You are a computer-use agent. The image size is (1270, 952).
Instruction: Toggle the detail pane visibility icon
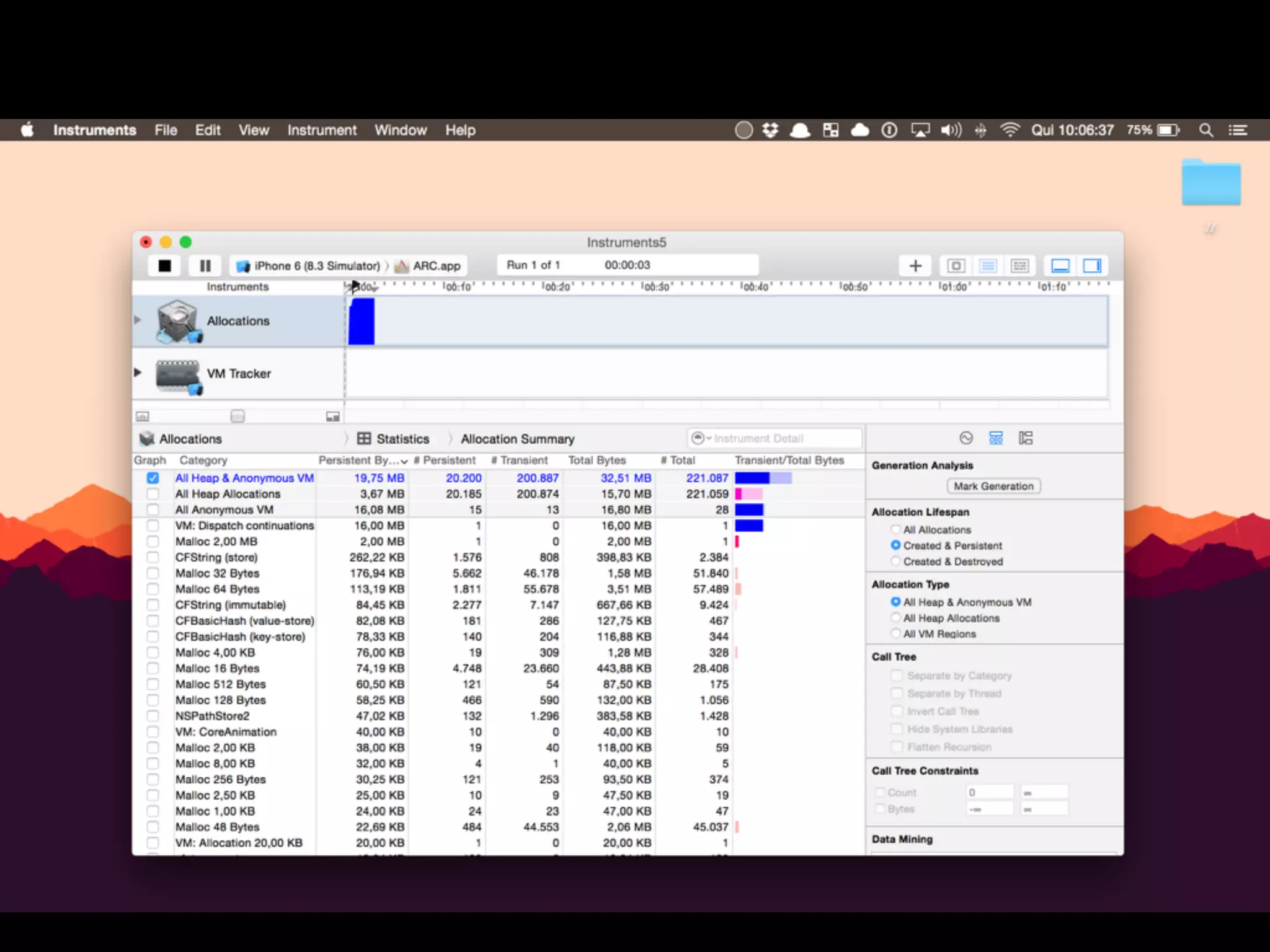tap(1060, 266)
